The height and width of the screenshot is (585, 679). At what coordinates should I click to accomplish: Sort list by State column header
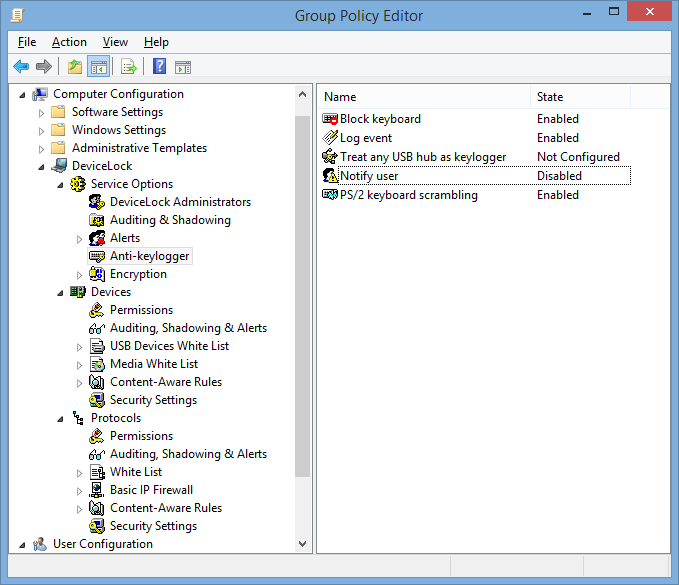coord(580,97)
